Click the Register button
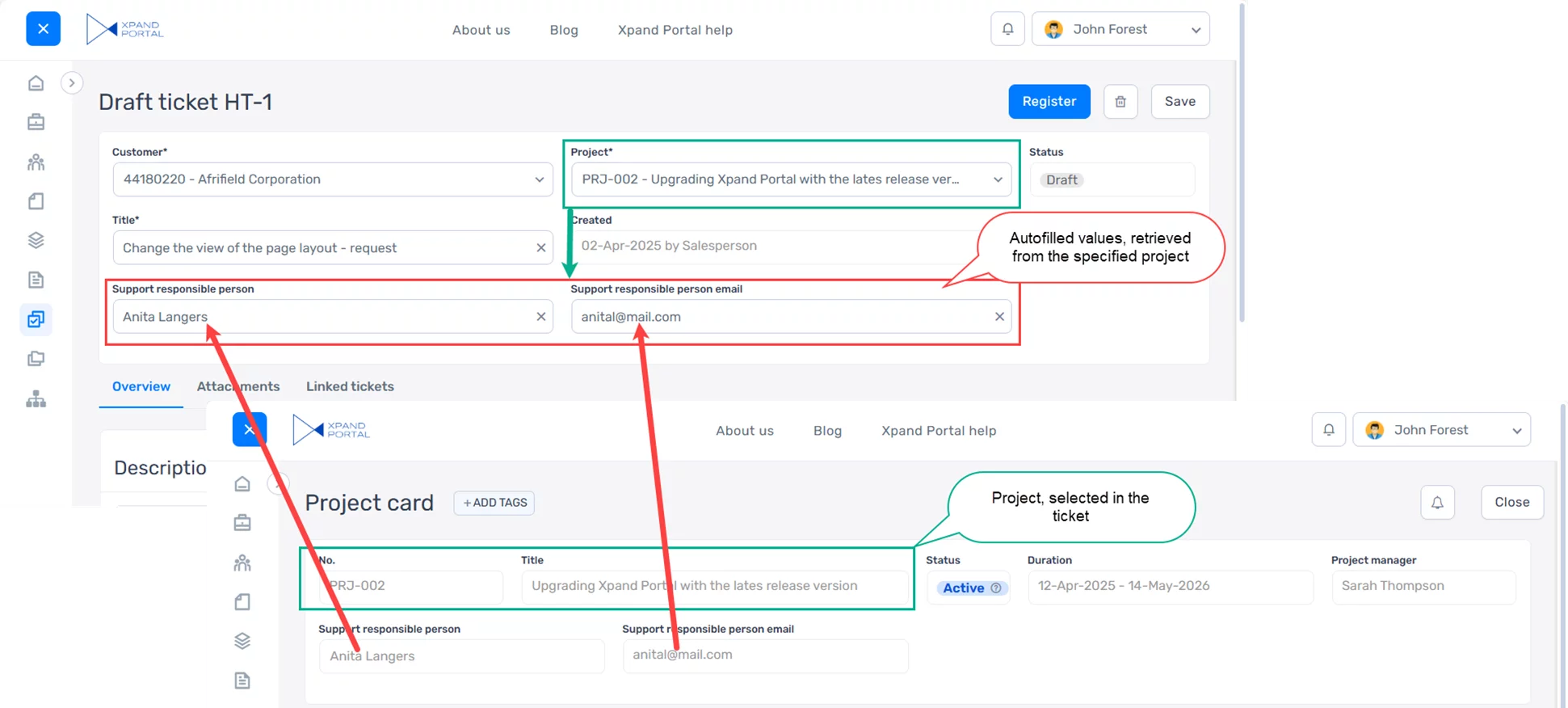The width and height of the screenshot is (1568, 708). pos(1049,102)
